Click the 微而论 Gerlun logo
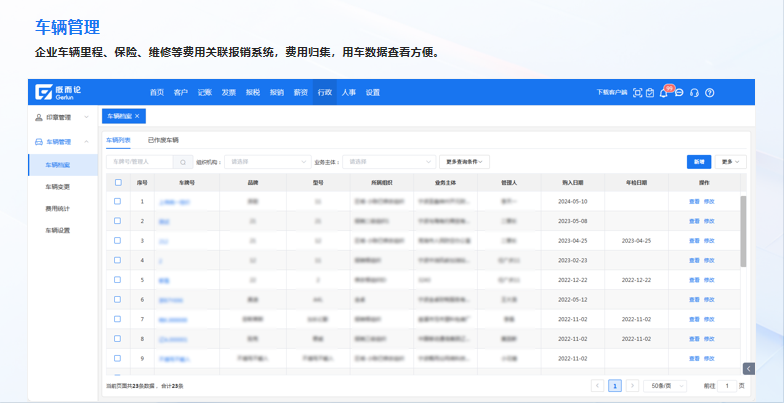The width and height of the screenshot is (784, 403). 58,92
